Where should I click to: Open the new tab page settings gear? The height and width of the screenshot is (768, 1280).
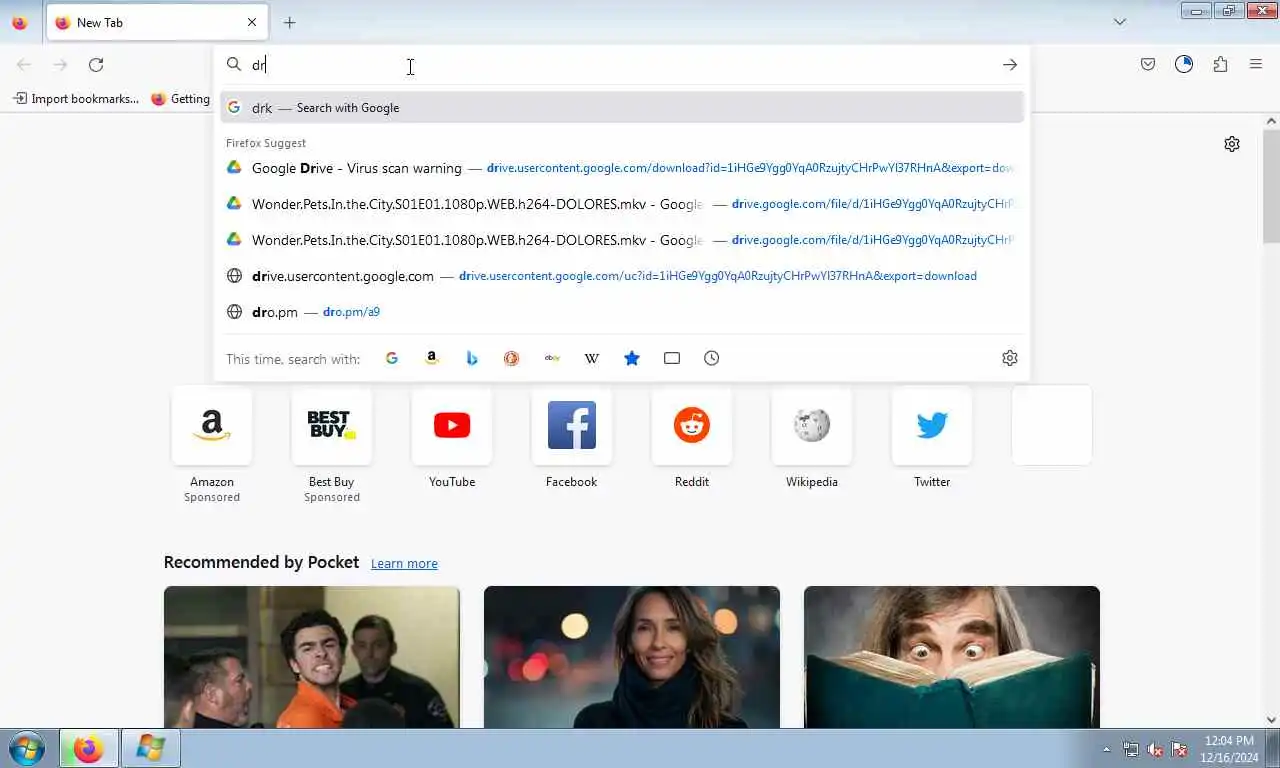tap(1232, 144)
